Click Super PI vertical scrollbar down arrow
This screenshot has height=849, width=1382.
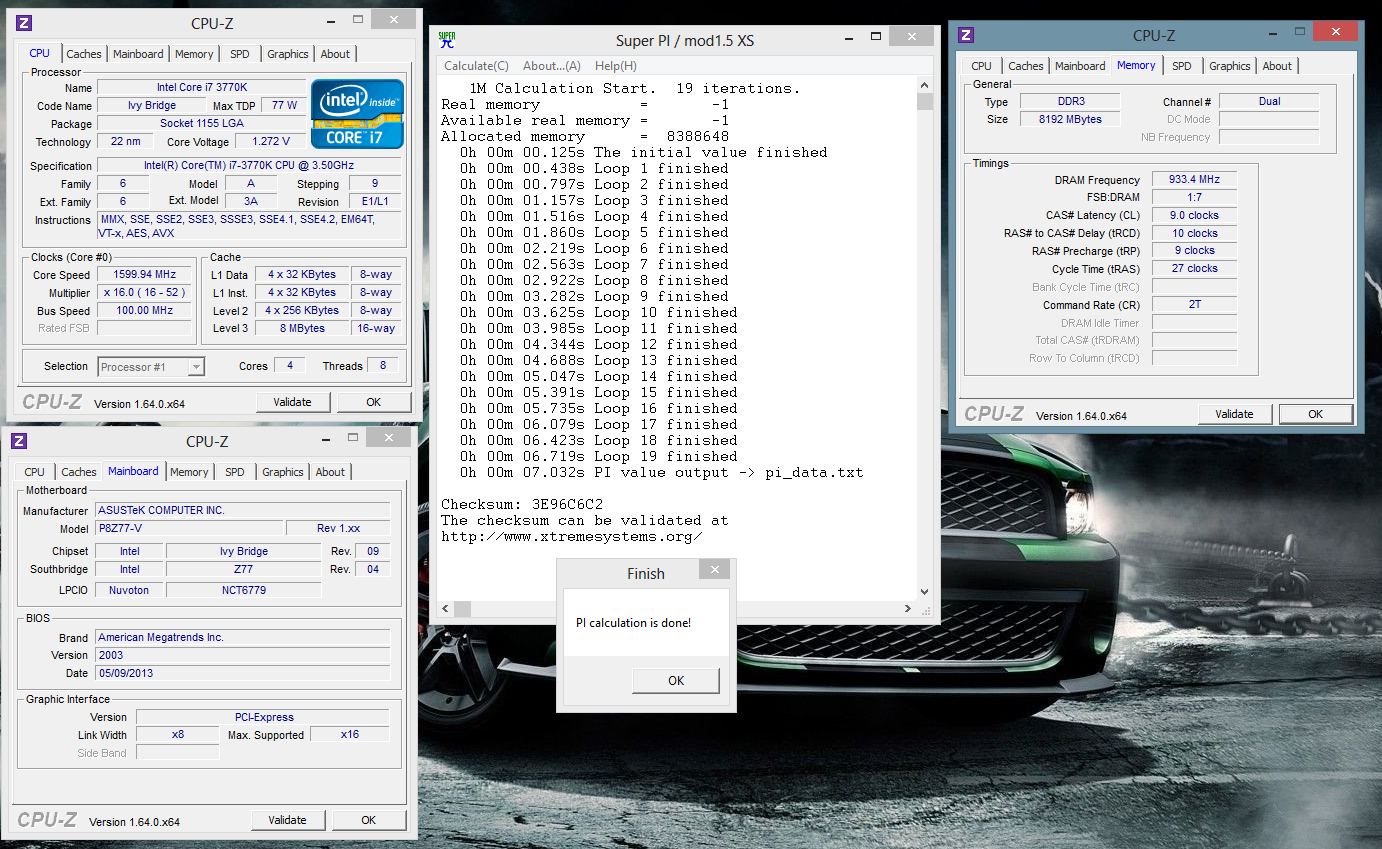coord(924,592)
